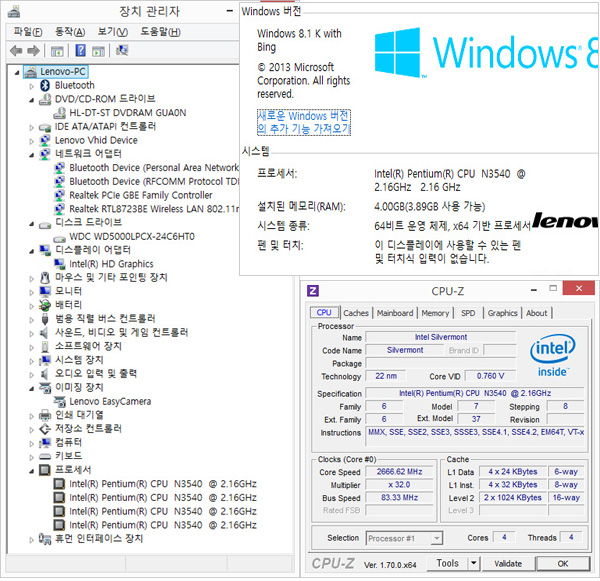Viewport: 600px width, 581px height.
Task: Click the Lenovo Vhid Device icon
Action: pyautogui.click(x=45, y=140)
